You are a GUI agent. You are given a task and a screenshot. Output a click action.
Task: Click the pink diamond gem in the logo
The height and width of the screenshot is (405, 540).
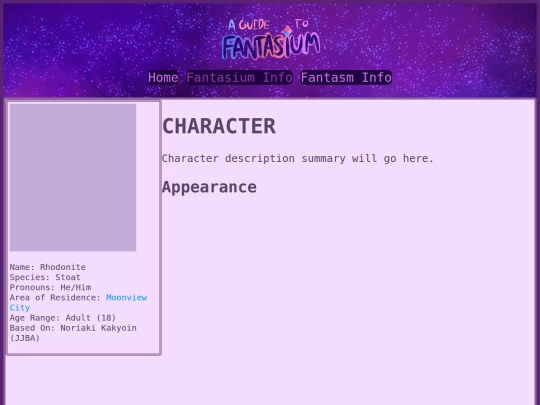[287, 31]
